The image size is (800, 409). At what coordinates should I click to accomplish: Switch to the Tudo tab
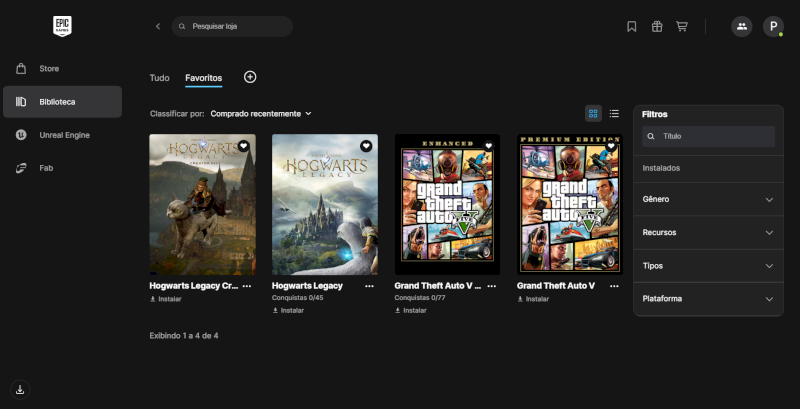(159, 78)
